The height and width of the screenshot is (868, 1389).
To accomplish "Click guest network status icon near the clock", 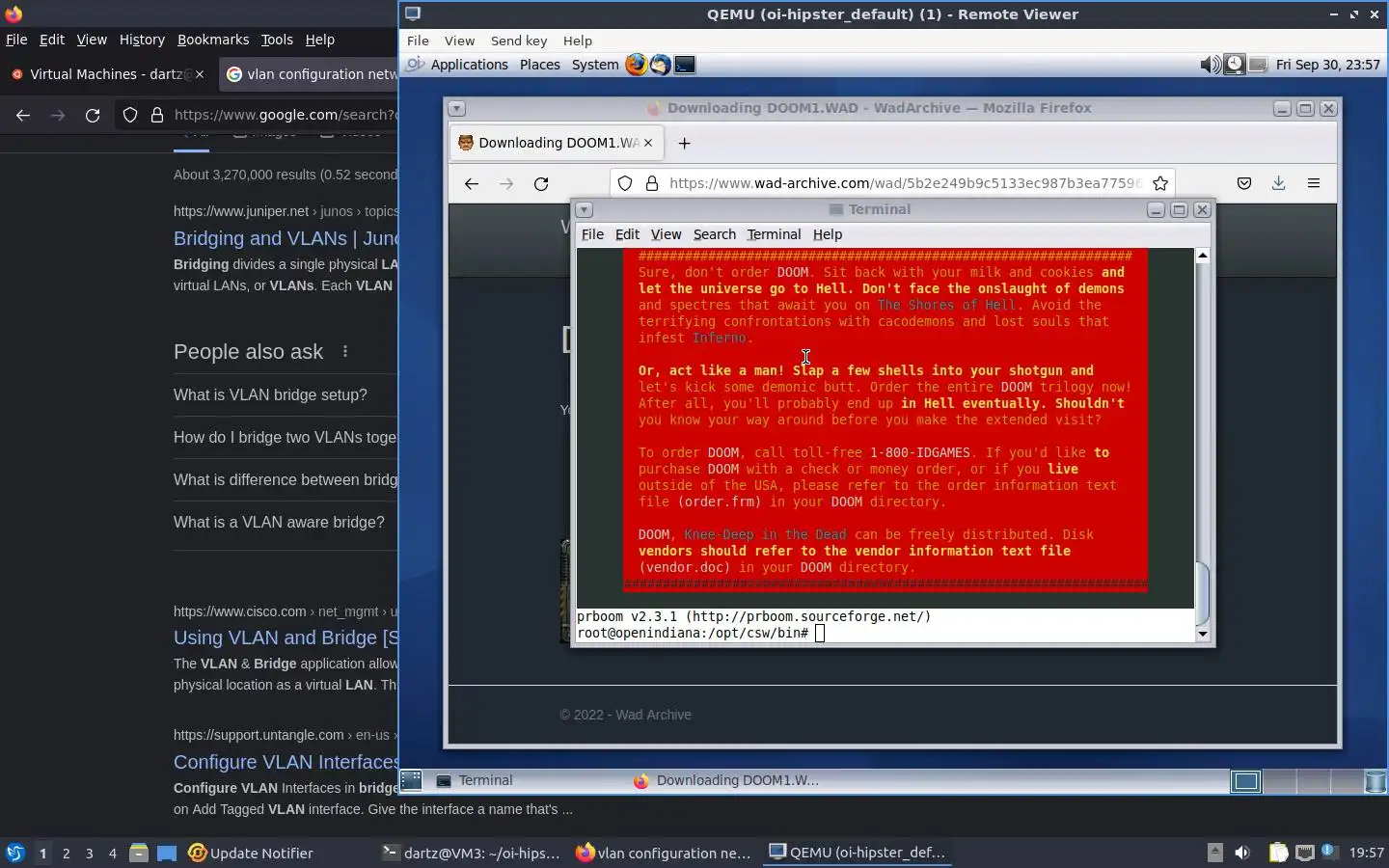I will pyautogui.click(x=1258, y=65).
